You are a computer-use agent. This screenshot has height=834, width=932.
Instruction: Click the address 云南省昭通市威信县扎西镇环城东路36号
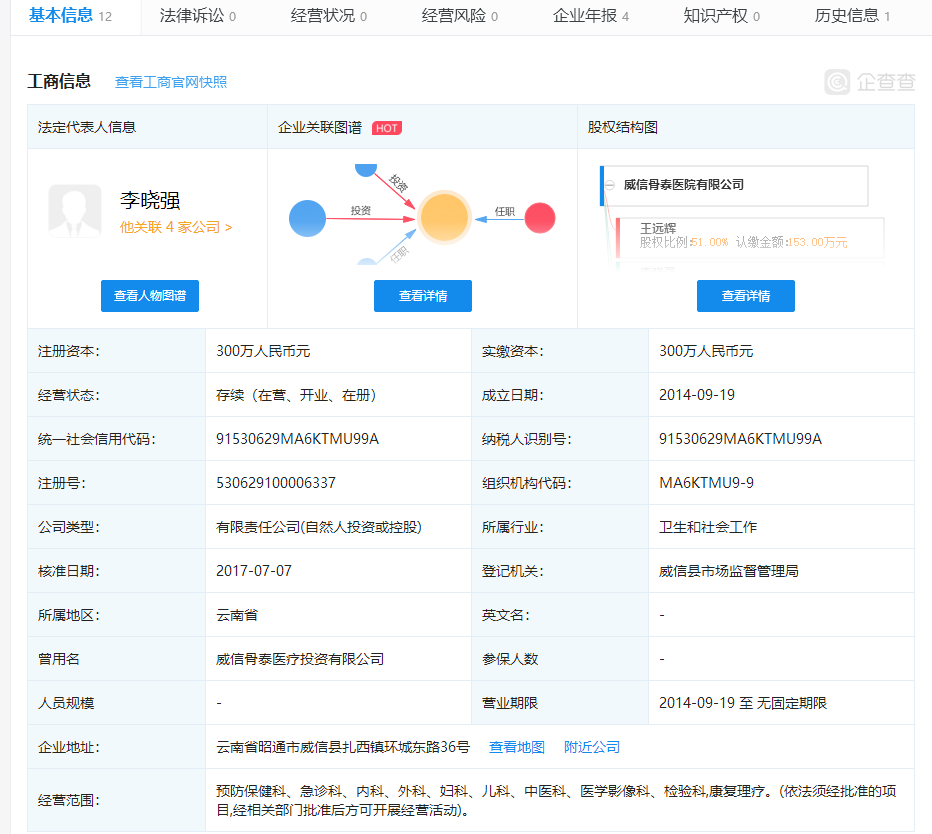coord(343,747)
